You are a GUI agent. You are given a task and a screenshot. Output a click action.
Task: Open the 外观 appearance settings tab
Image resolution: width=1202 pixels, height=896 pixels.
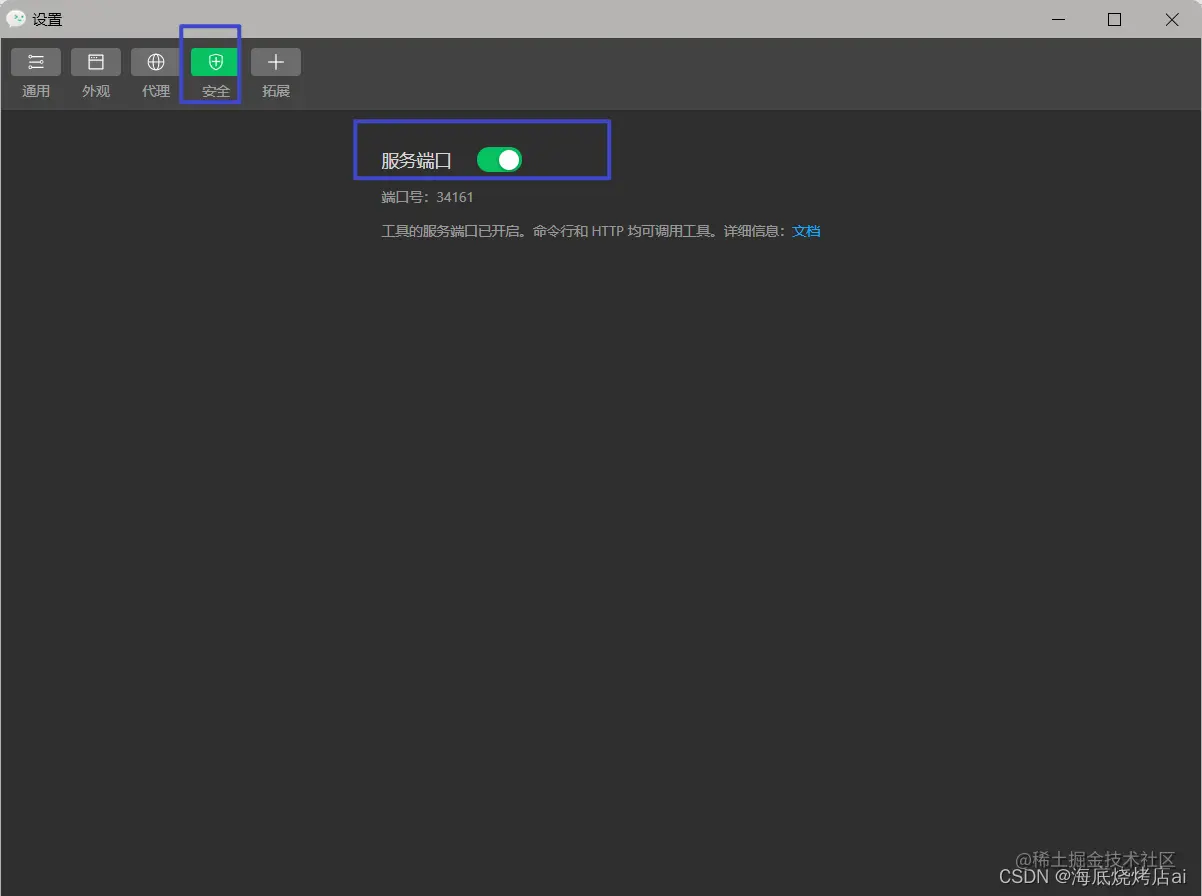[x=96, y=73]
